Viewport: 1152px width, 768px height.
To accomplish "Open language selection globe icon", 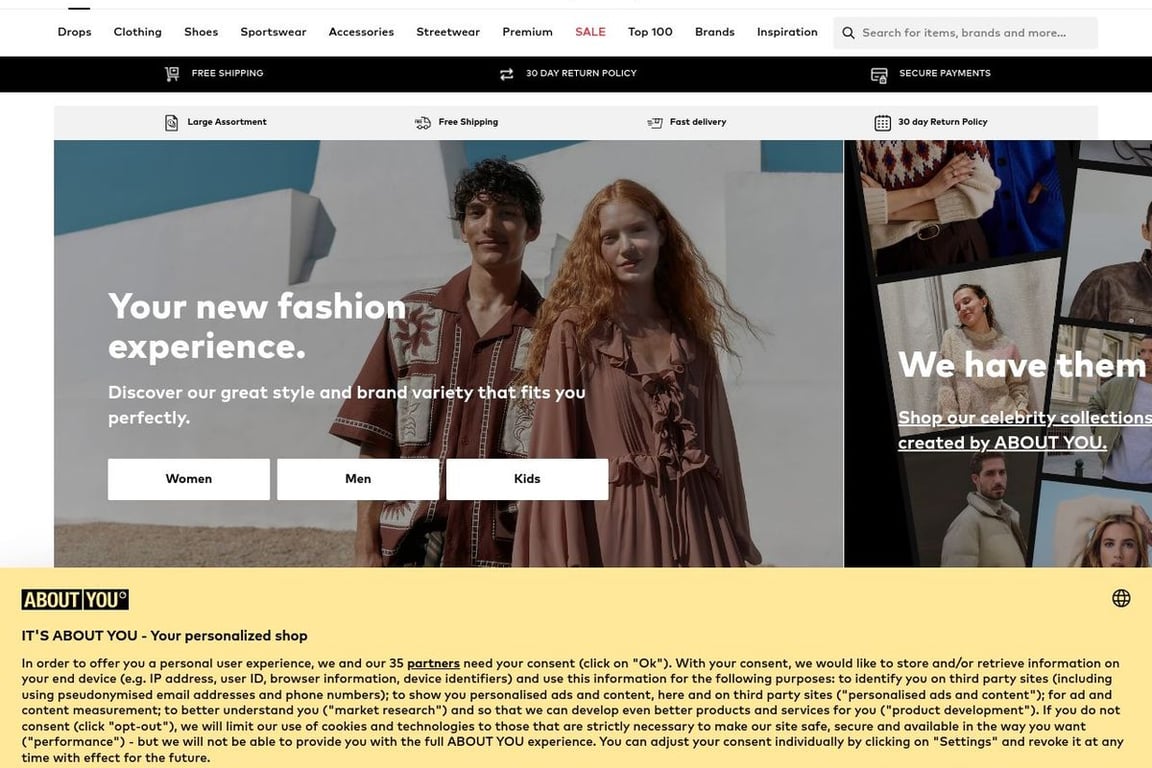I will point(1121,598).
